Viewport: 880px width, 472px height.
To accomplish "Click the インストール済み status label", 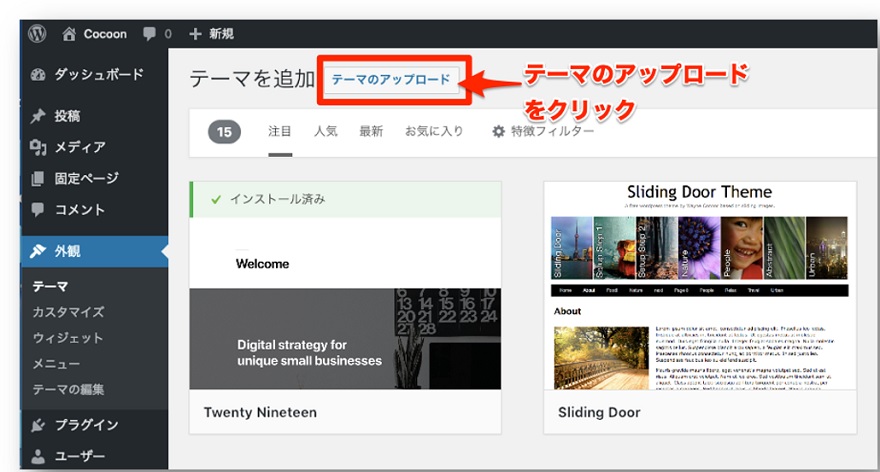I will click(277, 199).
